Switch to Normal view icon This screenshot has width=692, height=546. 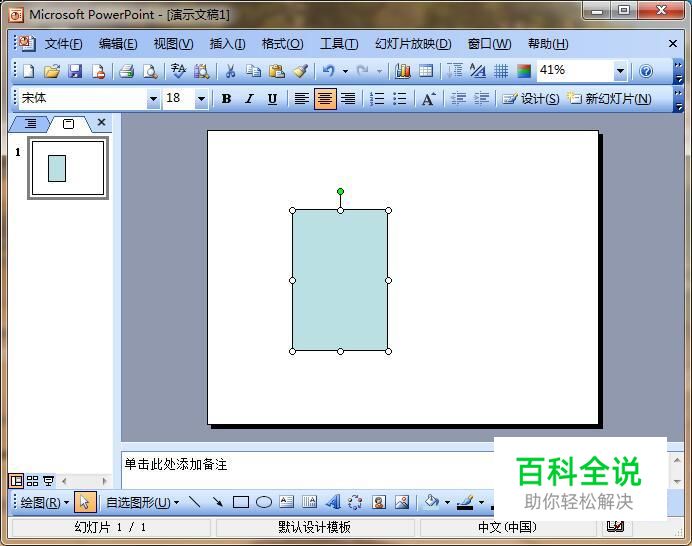16,481
